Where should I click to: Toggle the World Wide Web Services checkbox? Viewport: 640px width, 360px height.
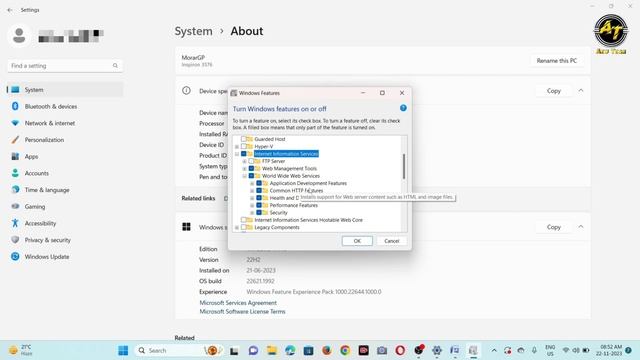pos(251,176)
